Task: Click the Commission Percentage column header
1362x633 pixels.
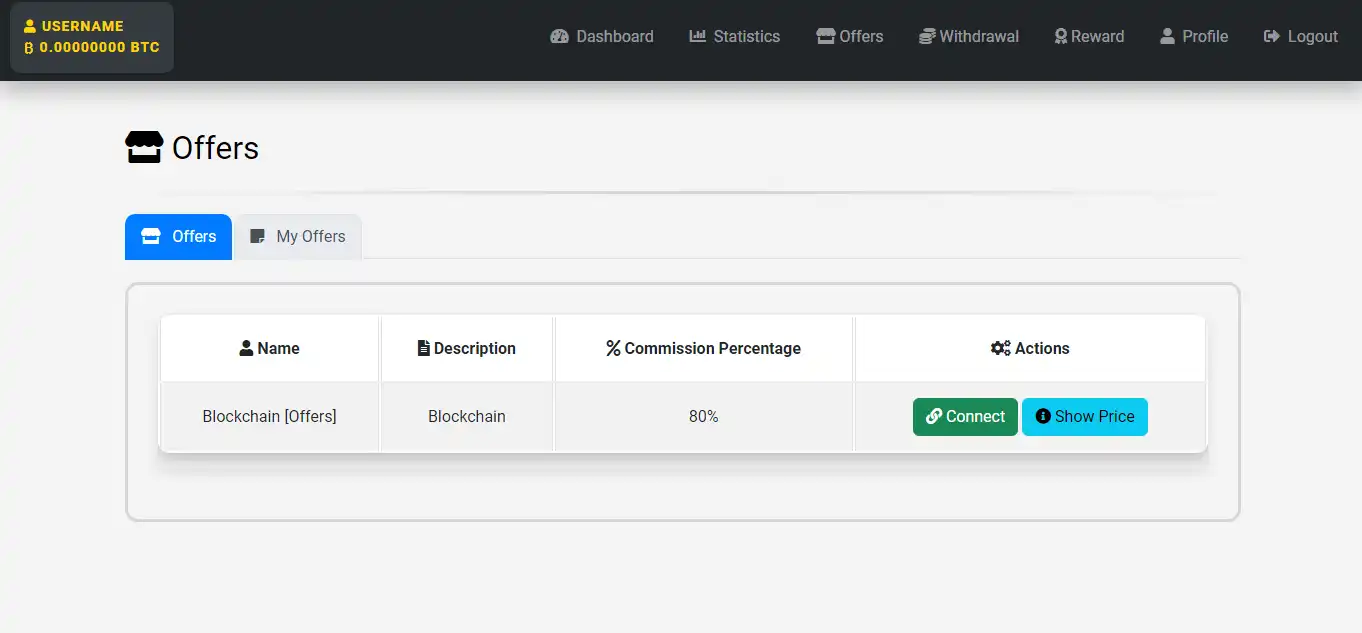Action: [703, 349]
